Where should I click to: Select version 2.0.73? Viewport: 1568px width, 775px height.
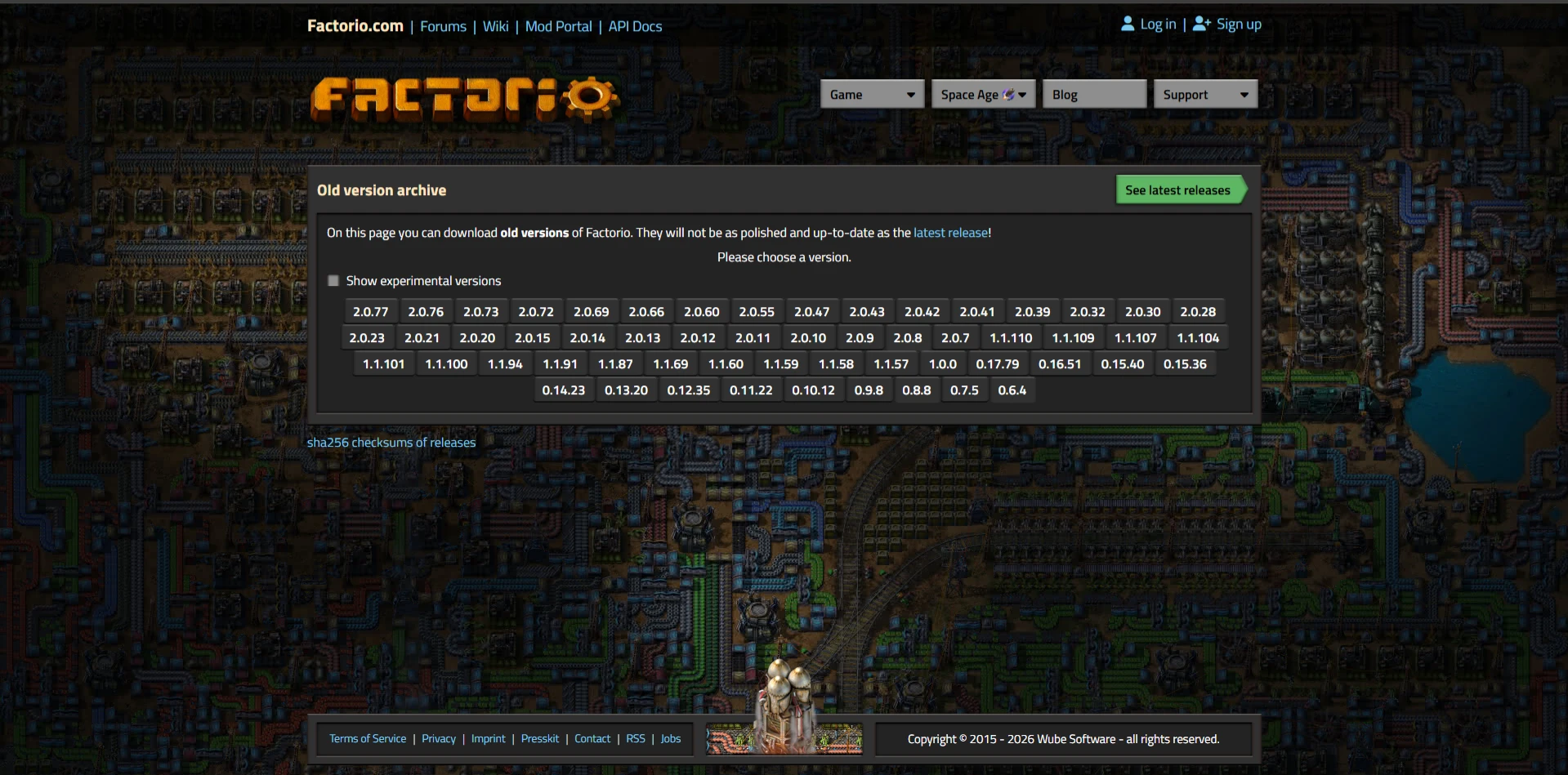coord(481,312)
